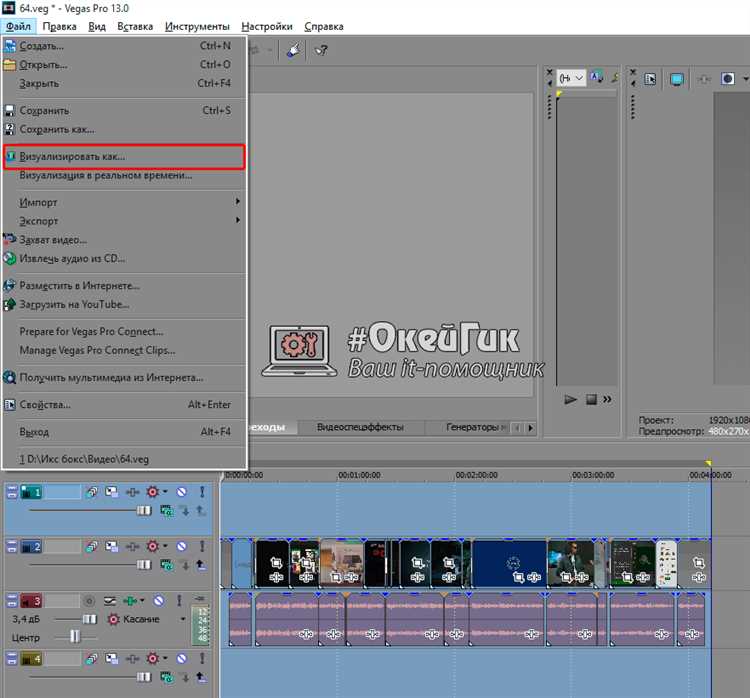This screenshot has width=750, height=698.
Task: Solo video track 1
Action: point(202,492)
